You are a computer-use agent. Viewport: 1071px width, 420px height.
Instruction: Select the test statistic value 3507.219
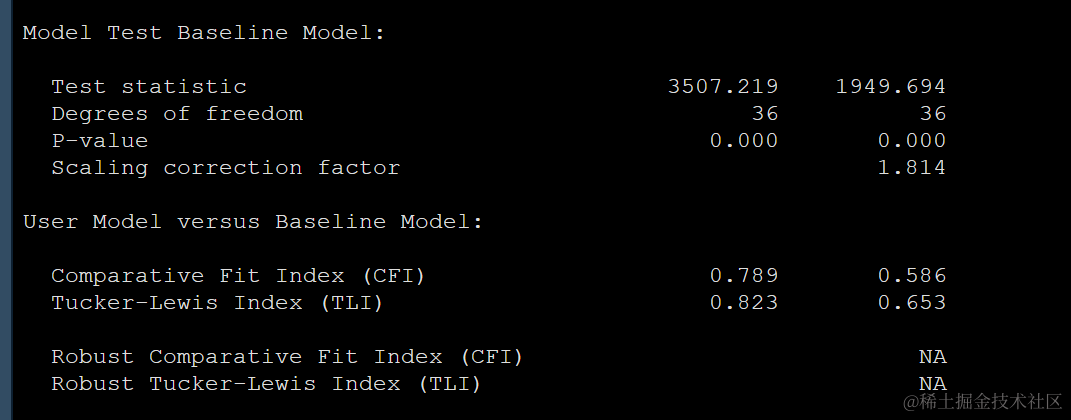(723, 87)
